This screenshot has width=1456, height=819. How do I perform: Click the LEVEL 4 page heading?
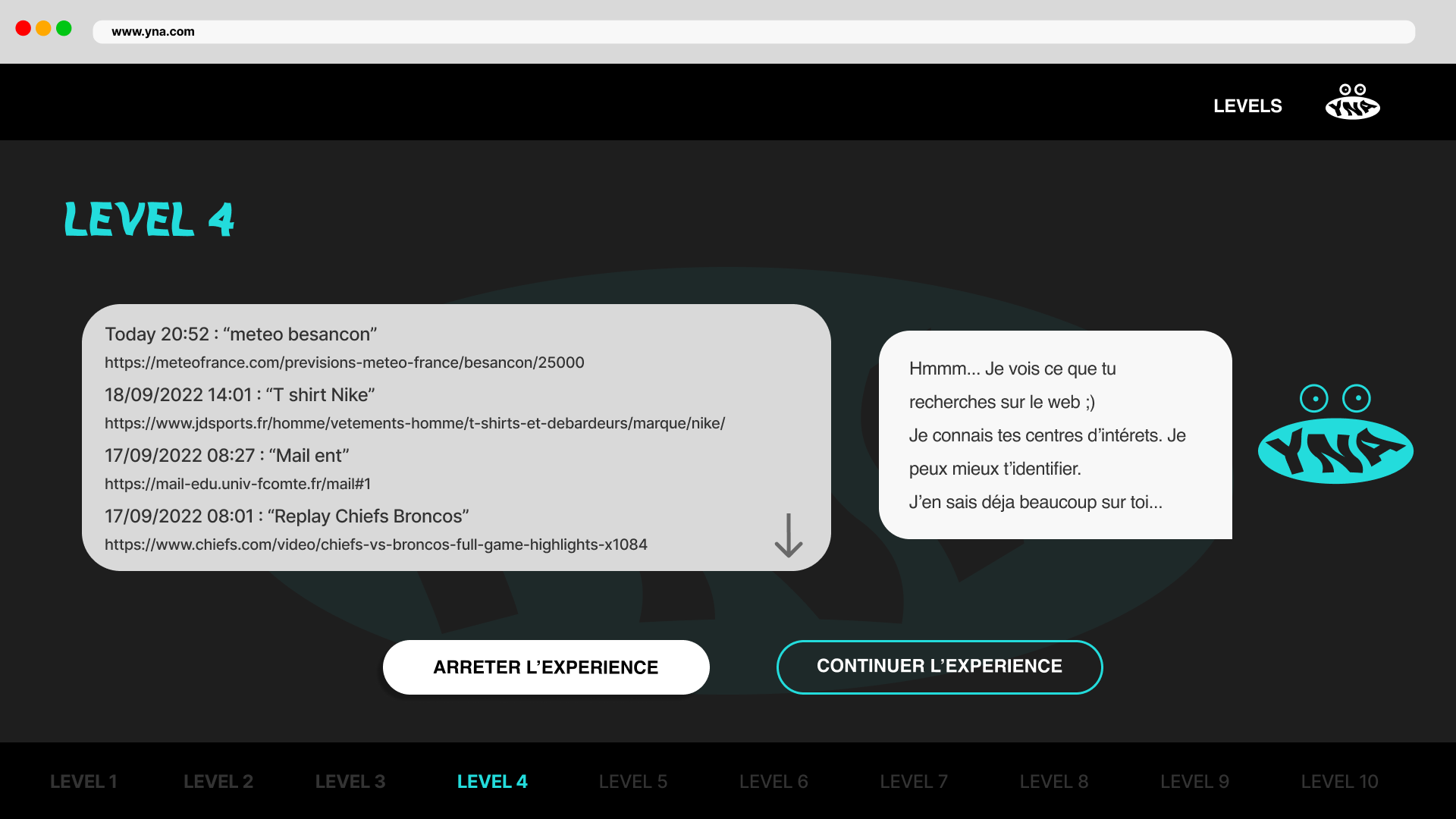[149, 220]
